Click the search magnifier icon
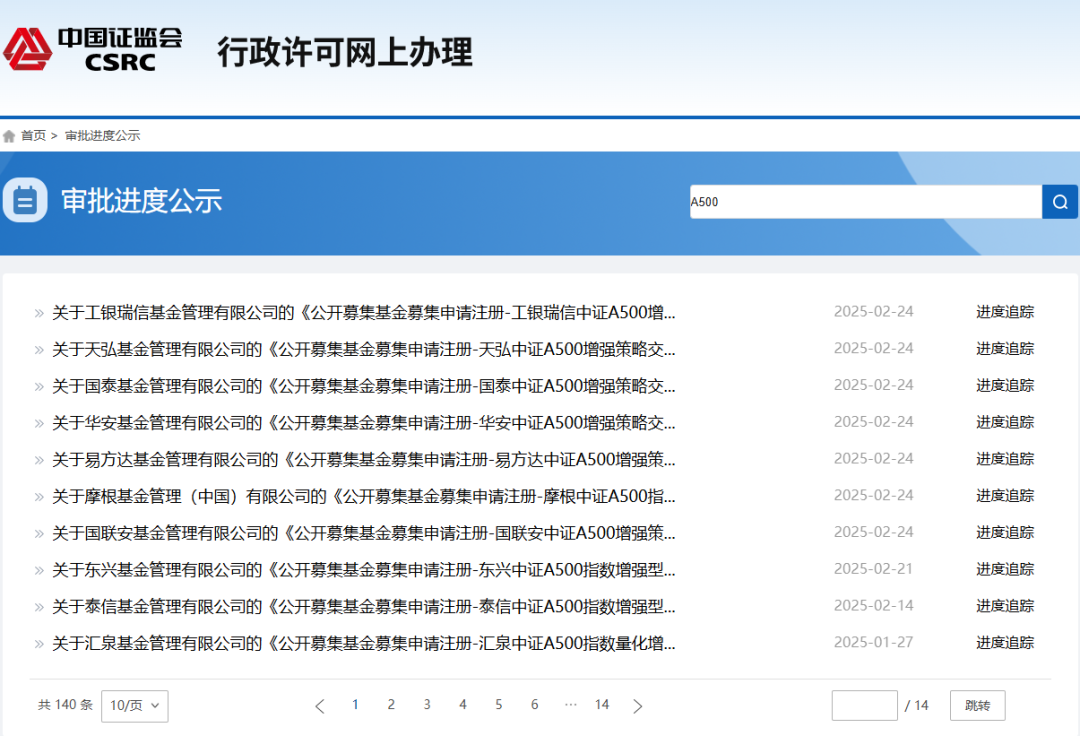 [1059, 201]
